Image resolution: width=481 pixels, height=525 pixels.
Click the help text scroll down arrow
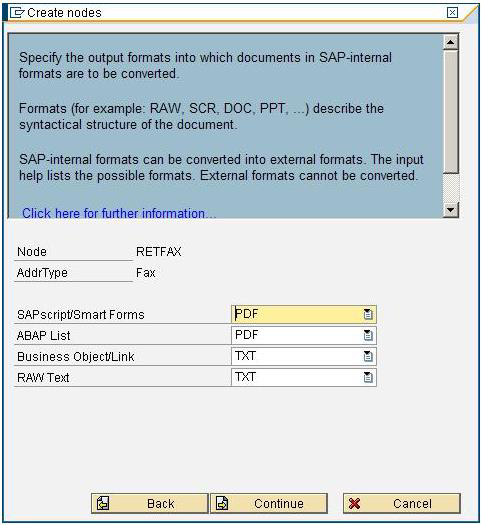pos(451,210)
